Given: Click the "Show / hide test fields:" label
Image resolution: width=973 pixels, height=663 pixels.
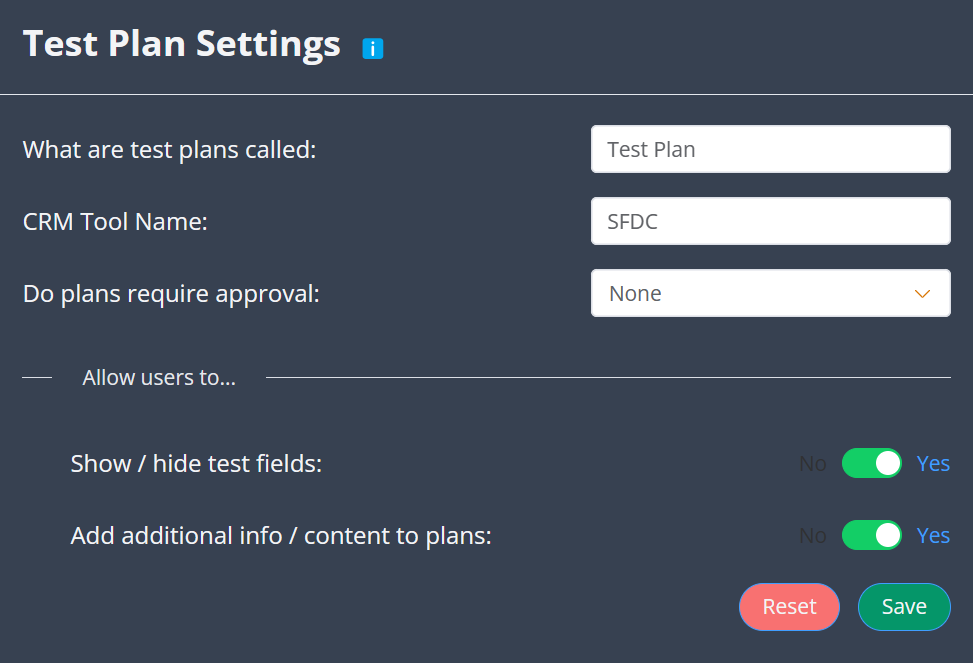Looking at the screenshot, I should pyautogui.click(x=196, y=464).
